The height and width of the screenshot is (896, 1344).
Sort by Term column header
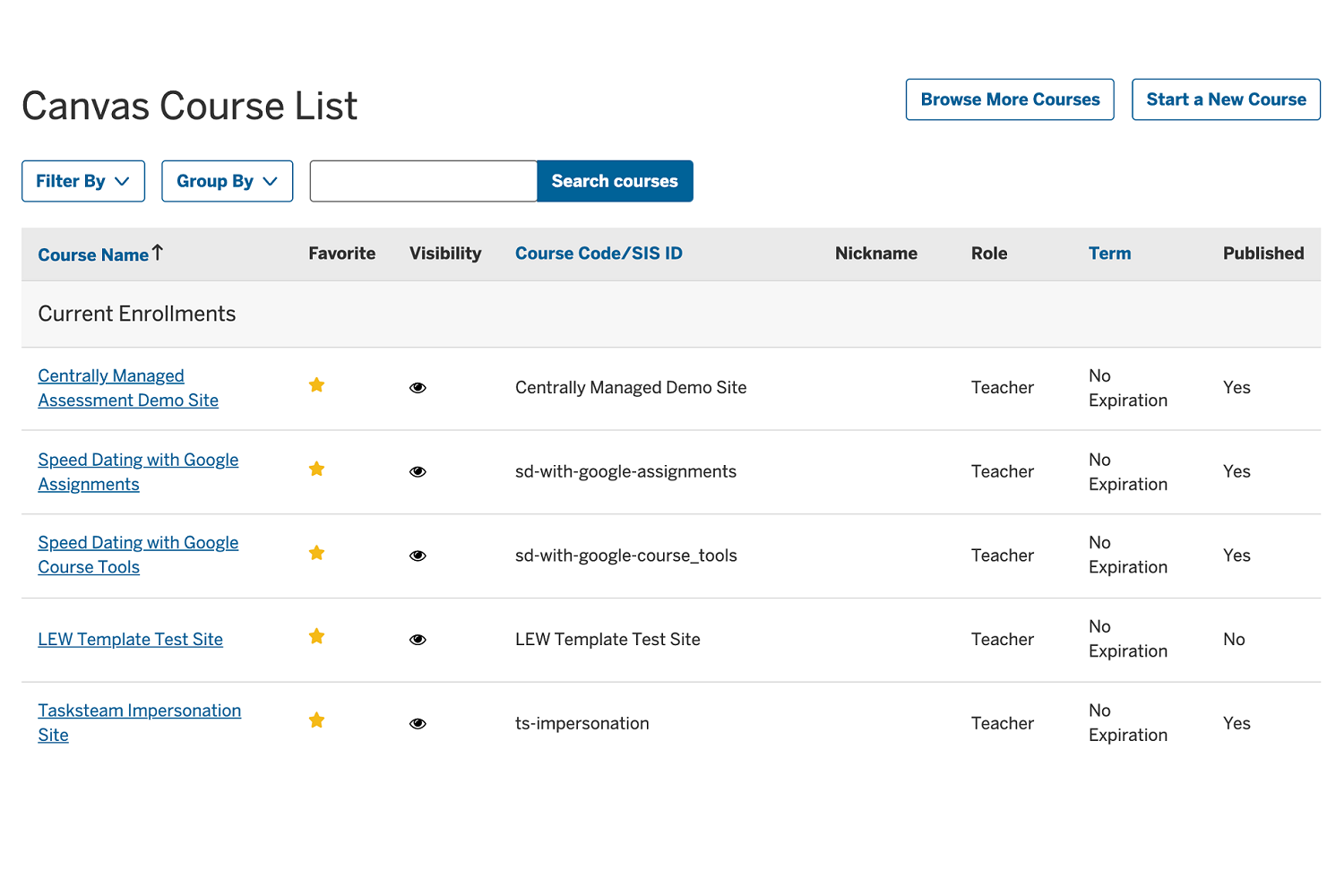1109,254
